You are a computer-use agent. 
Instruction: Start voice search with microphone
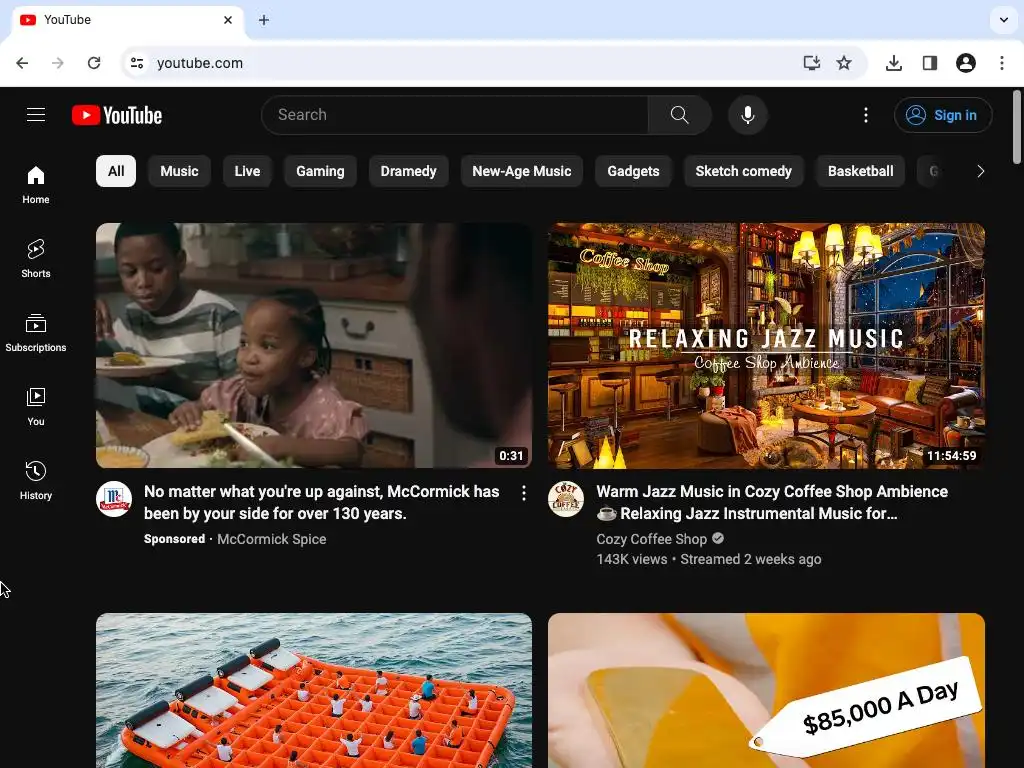click(x=748, y=115)
